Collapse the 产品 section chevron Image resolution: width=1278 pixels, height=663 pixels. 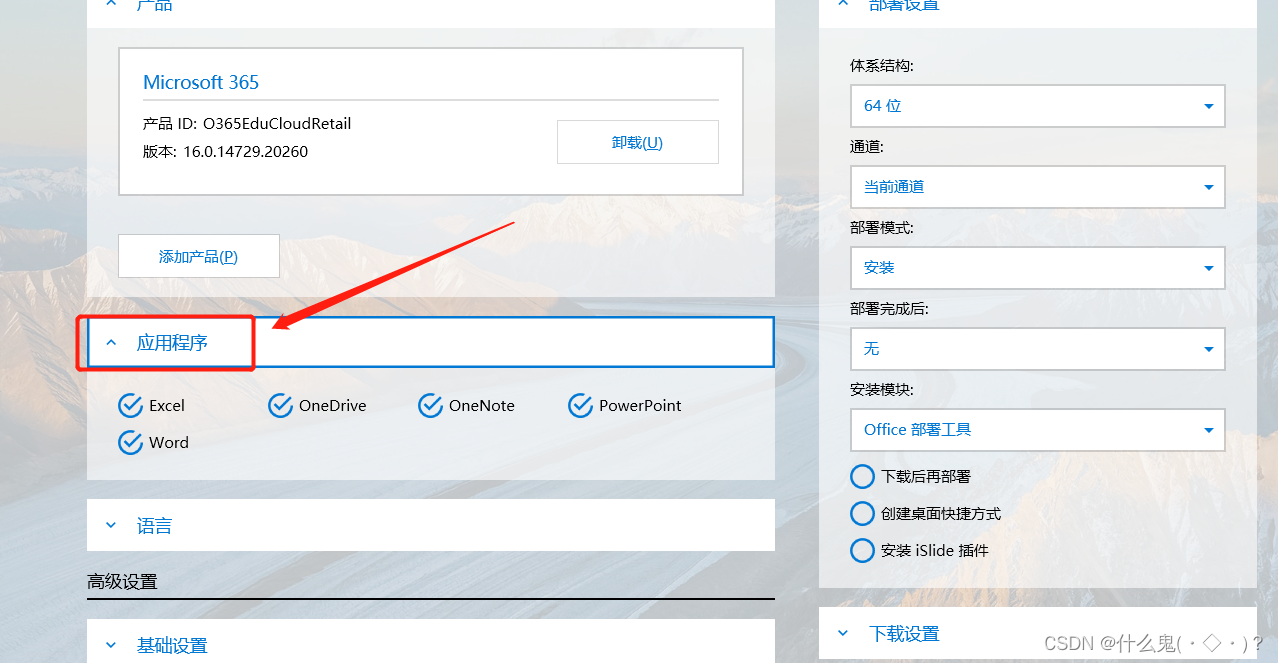[x=110, y=4]
